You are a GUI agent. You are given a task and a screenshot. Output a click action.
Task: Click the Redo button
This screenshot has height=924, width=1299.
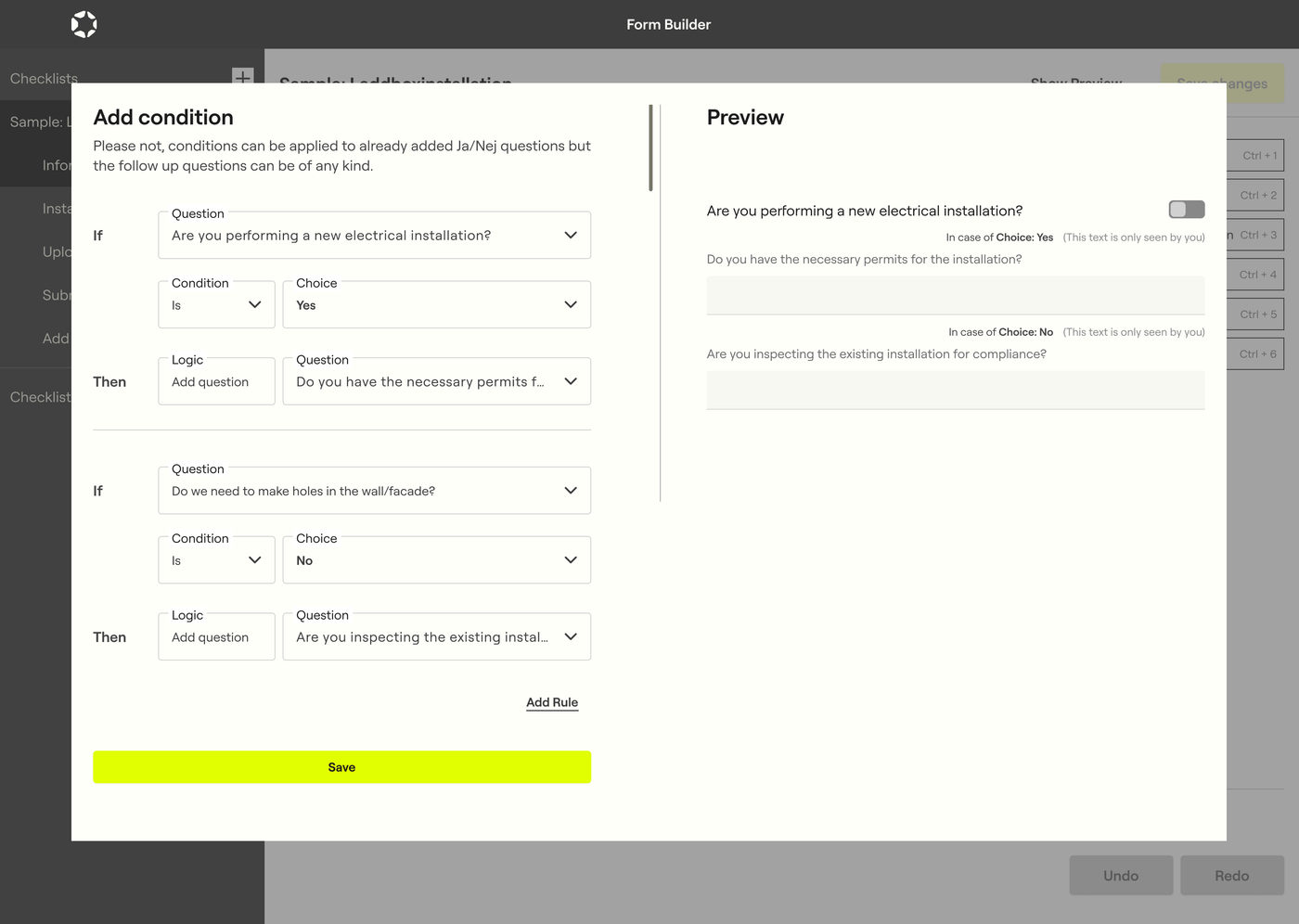tap(1232, 875)
